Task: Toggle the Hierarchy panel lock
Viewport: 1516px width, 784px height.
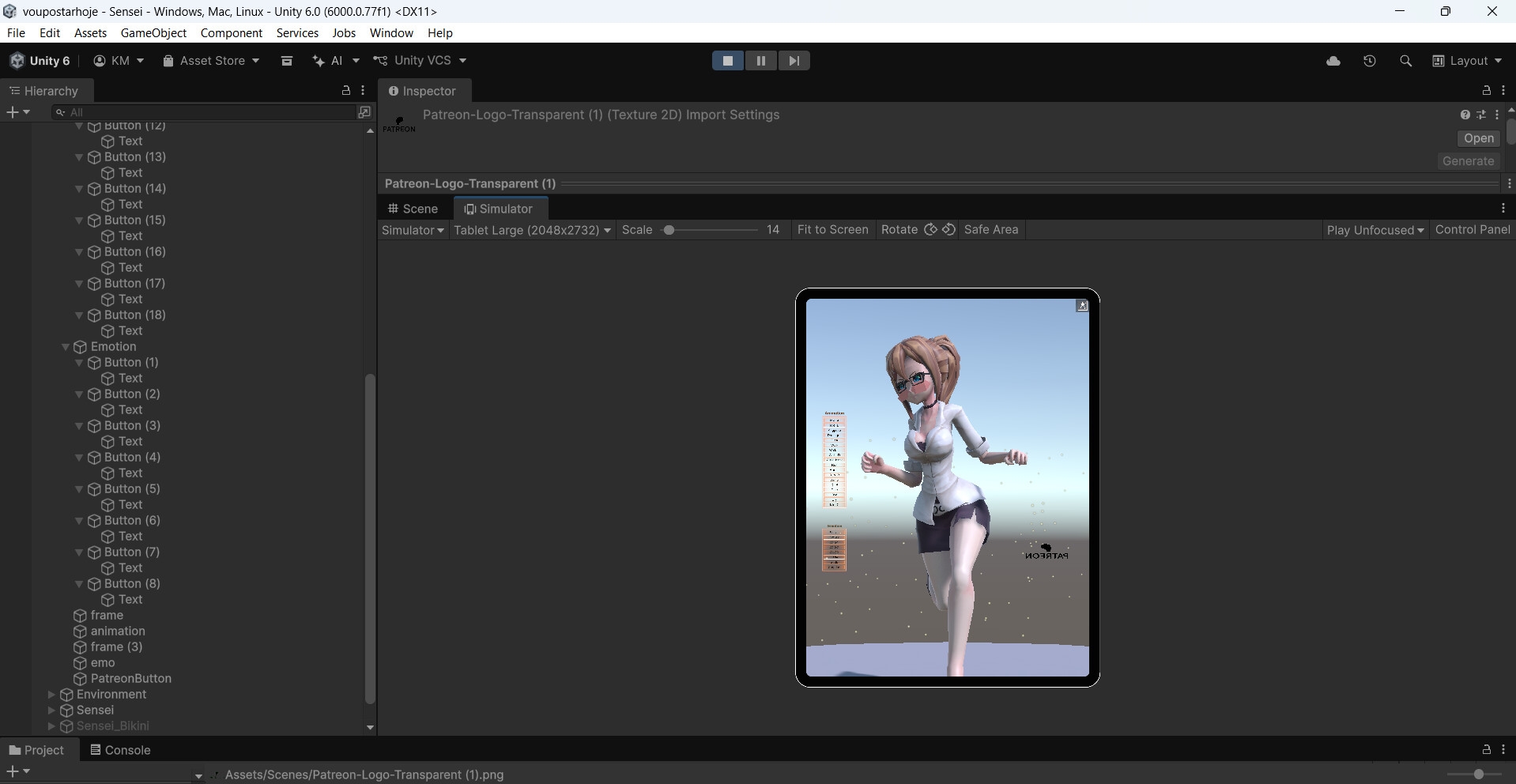Action: pyautogui.click(x=345, y=91)
